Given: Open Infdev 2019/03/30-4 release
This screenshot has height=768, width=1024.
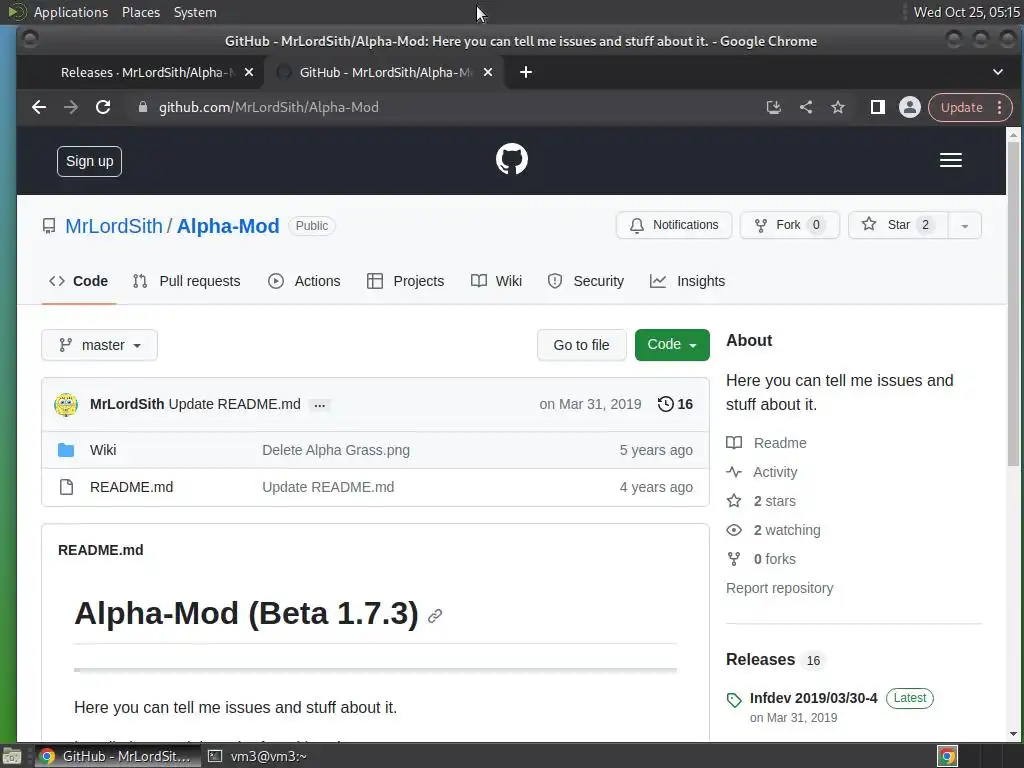Looking at the screenshot, I should 814,698.
